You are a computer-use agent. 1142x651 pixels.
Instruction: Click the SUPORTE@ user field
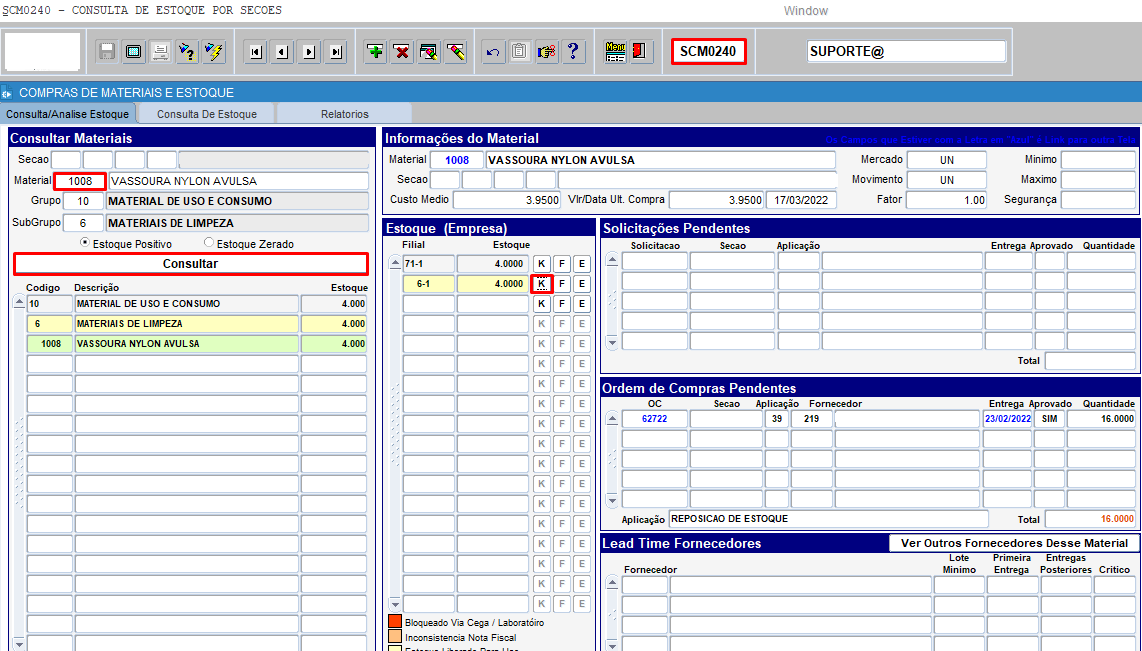(x=906, y=52)
